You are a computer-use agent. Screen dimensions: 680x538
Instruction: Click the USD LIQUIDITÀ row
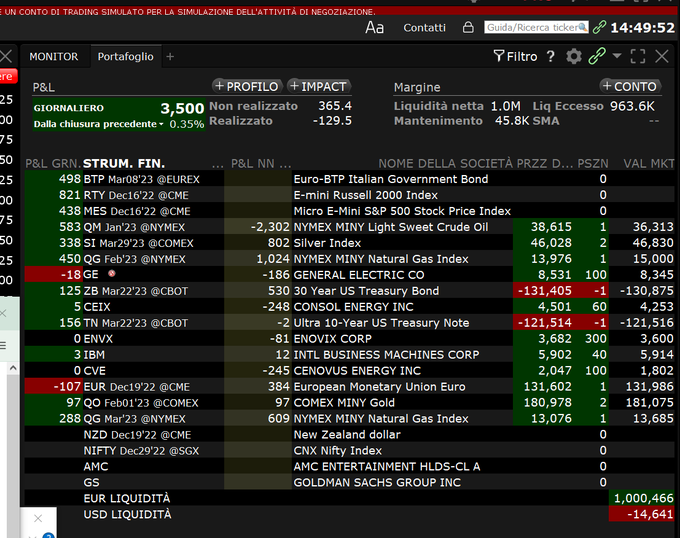pos(350,515)
